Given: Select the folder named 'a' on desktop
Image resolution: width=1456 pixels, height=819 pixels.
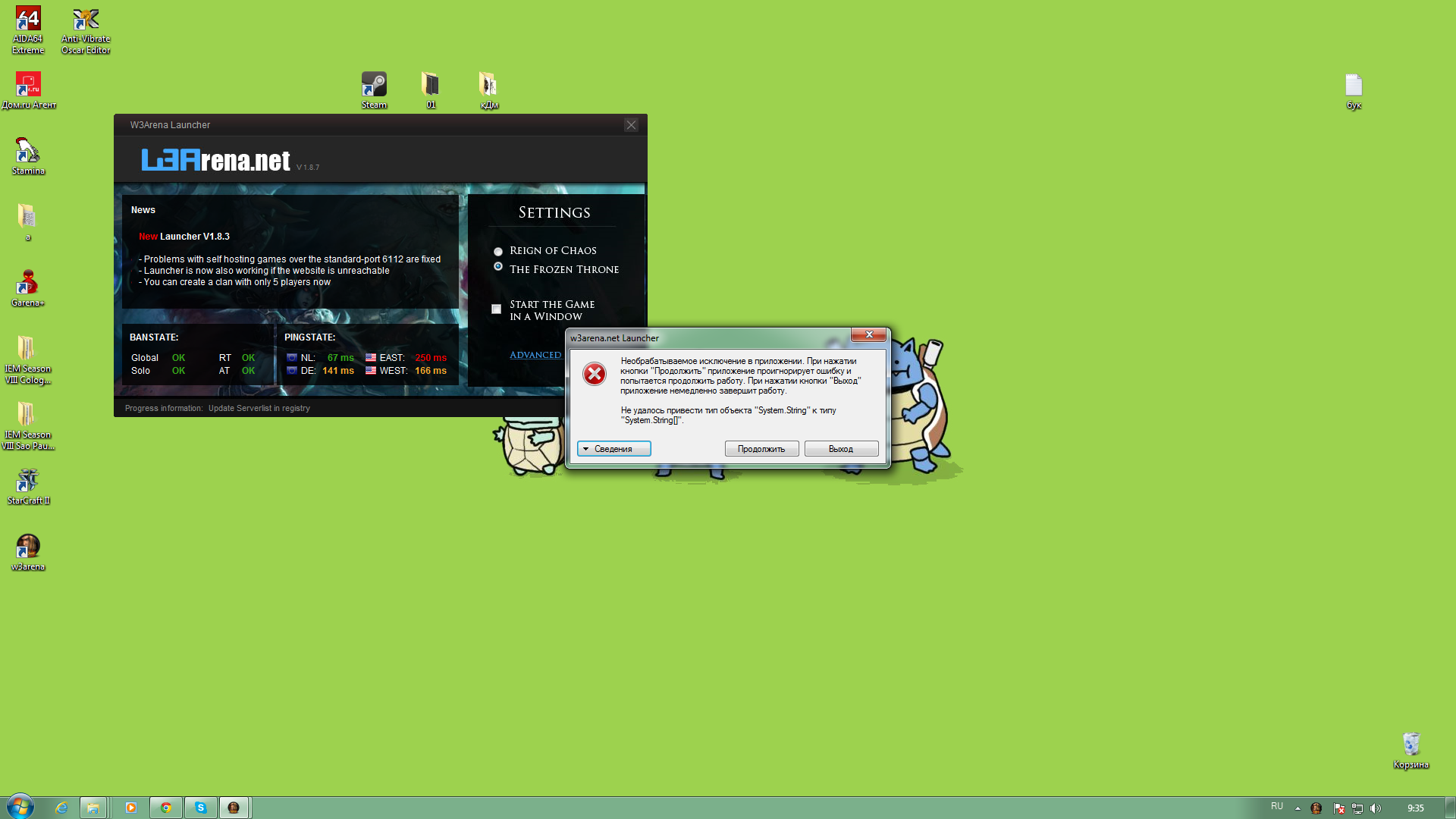Looking at the screenshot, I should (28, 221).
